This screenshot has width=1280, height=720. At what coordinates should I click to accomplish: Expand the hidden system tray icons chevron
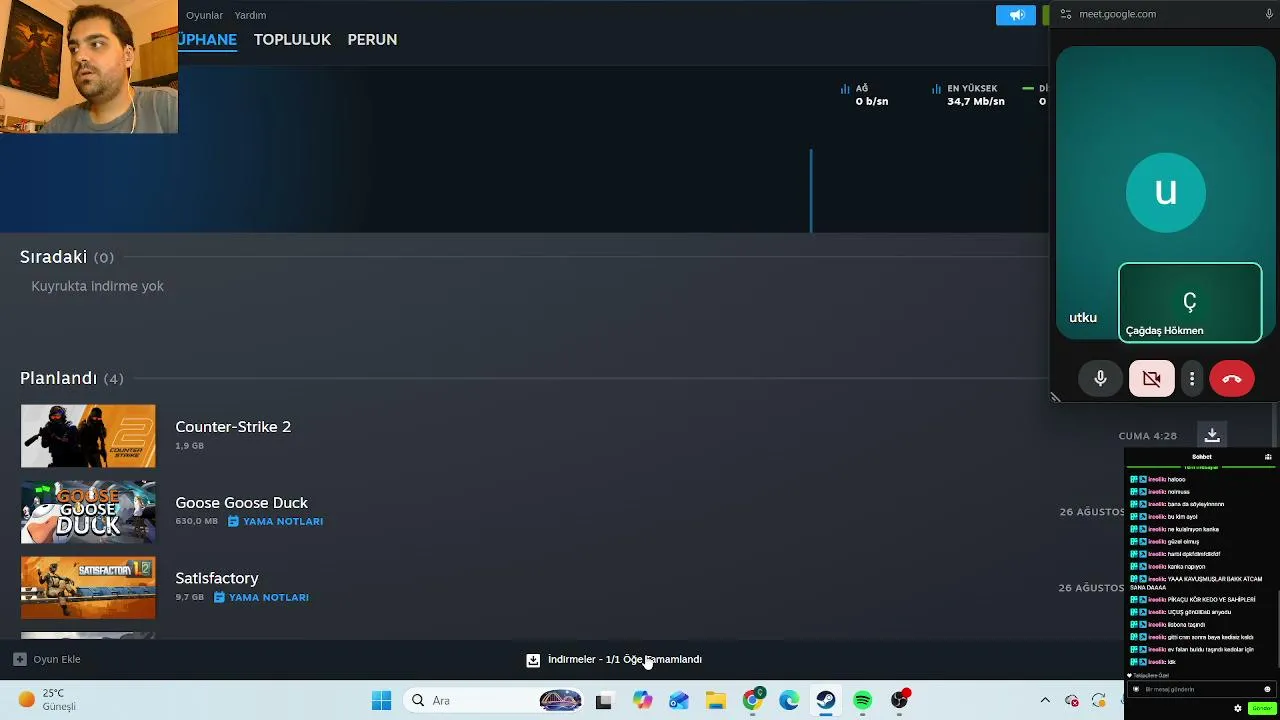(x=1045, y=701)
